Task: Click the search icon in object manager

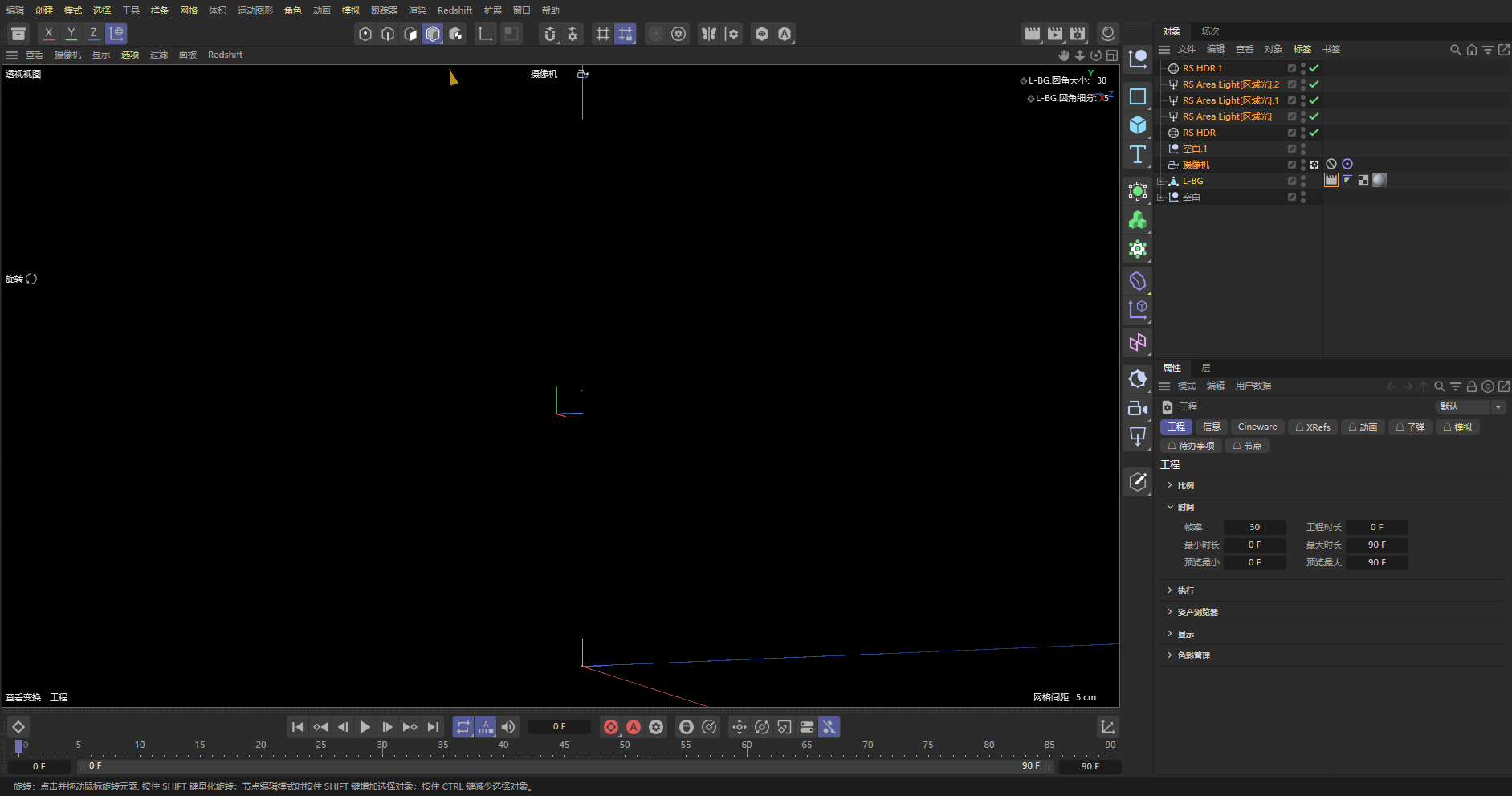Action: click(1455, 50)
